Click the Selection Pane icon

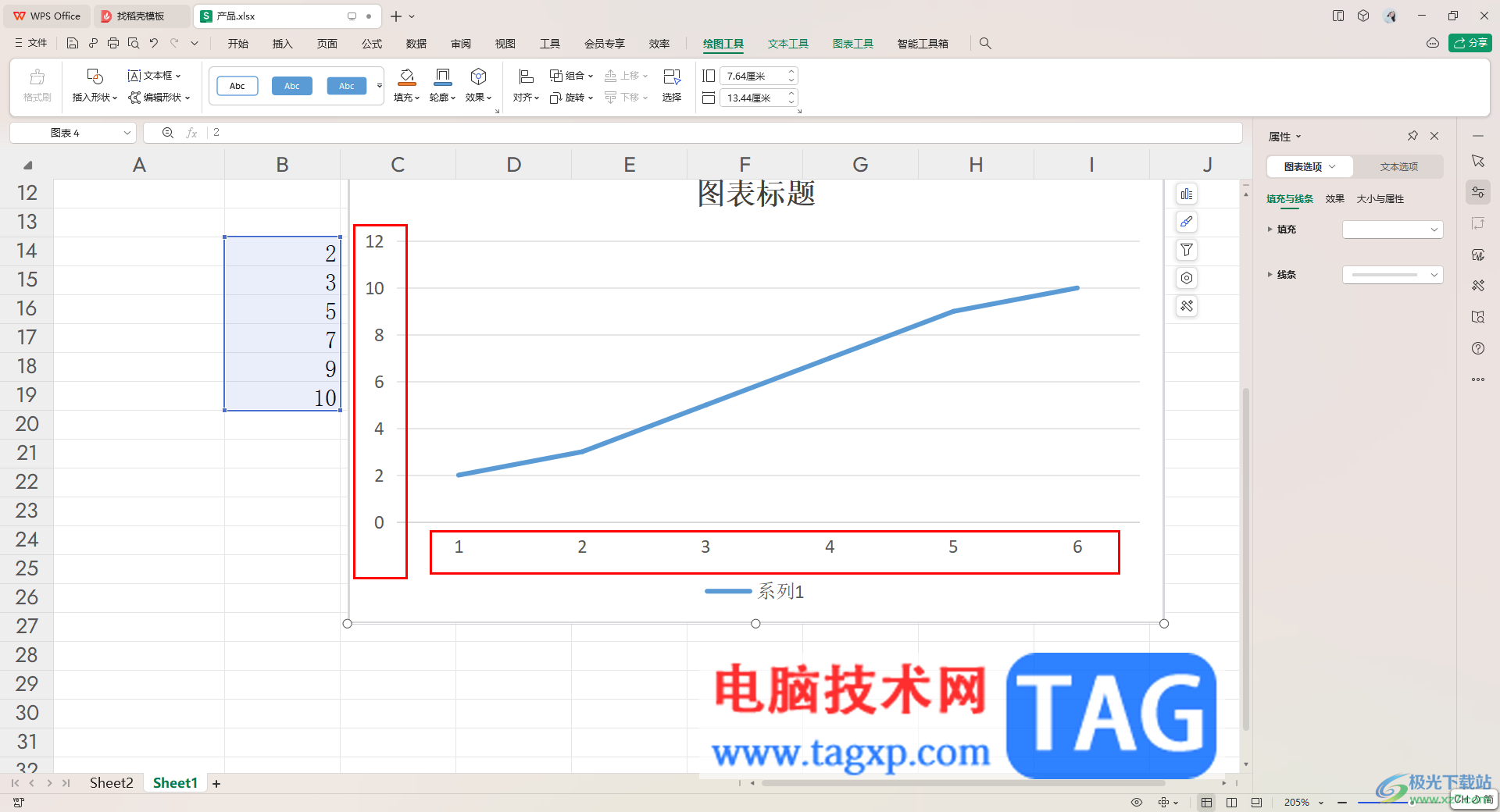672,77
